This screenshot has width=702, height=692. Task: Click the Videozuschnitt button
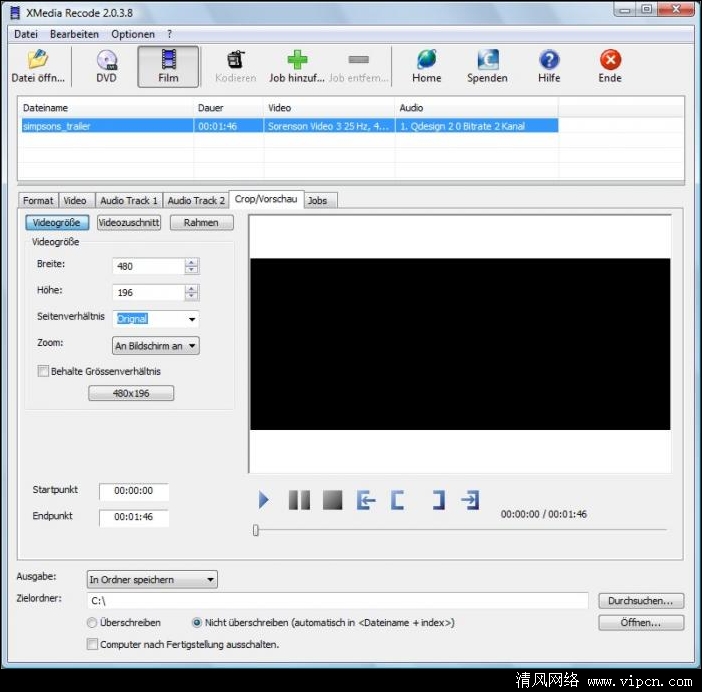coord(128,223)
